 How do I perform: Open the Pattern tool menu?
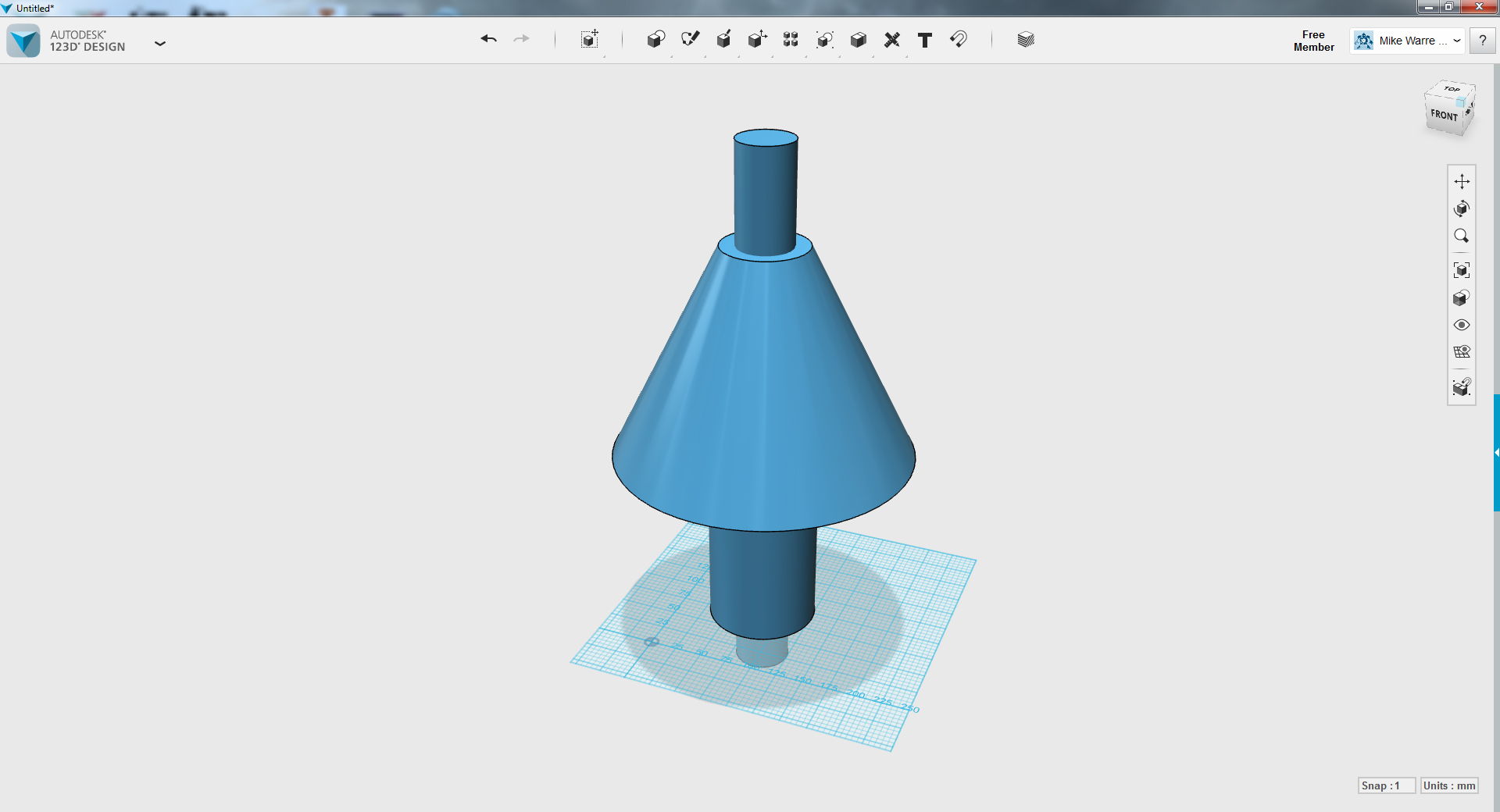click(791, 39)
